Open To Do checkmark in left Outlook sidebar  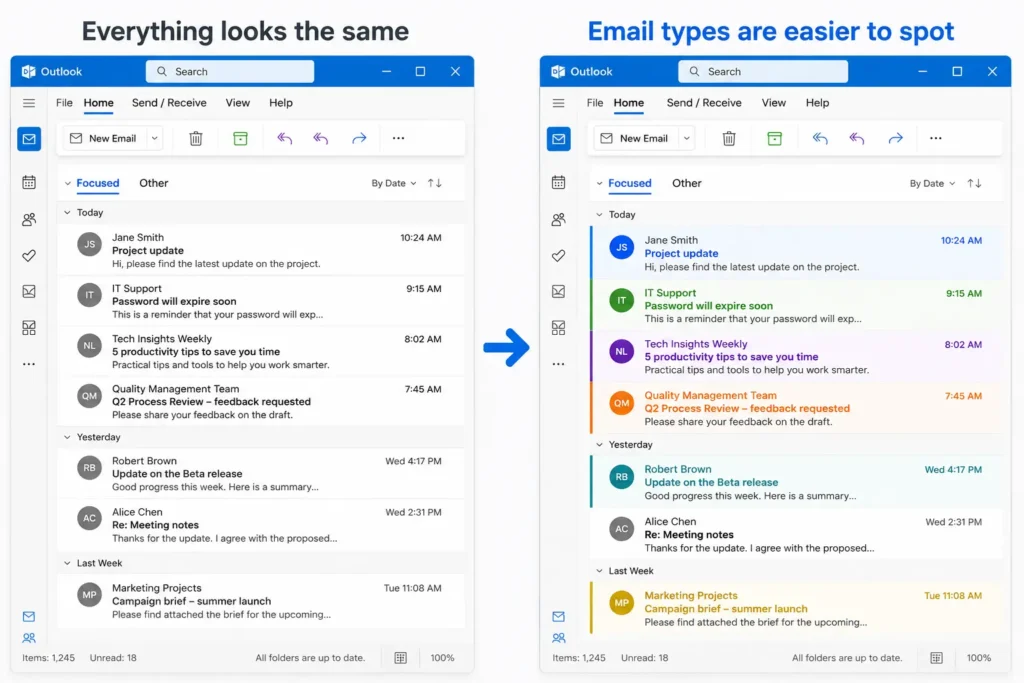(29, 255)
